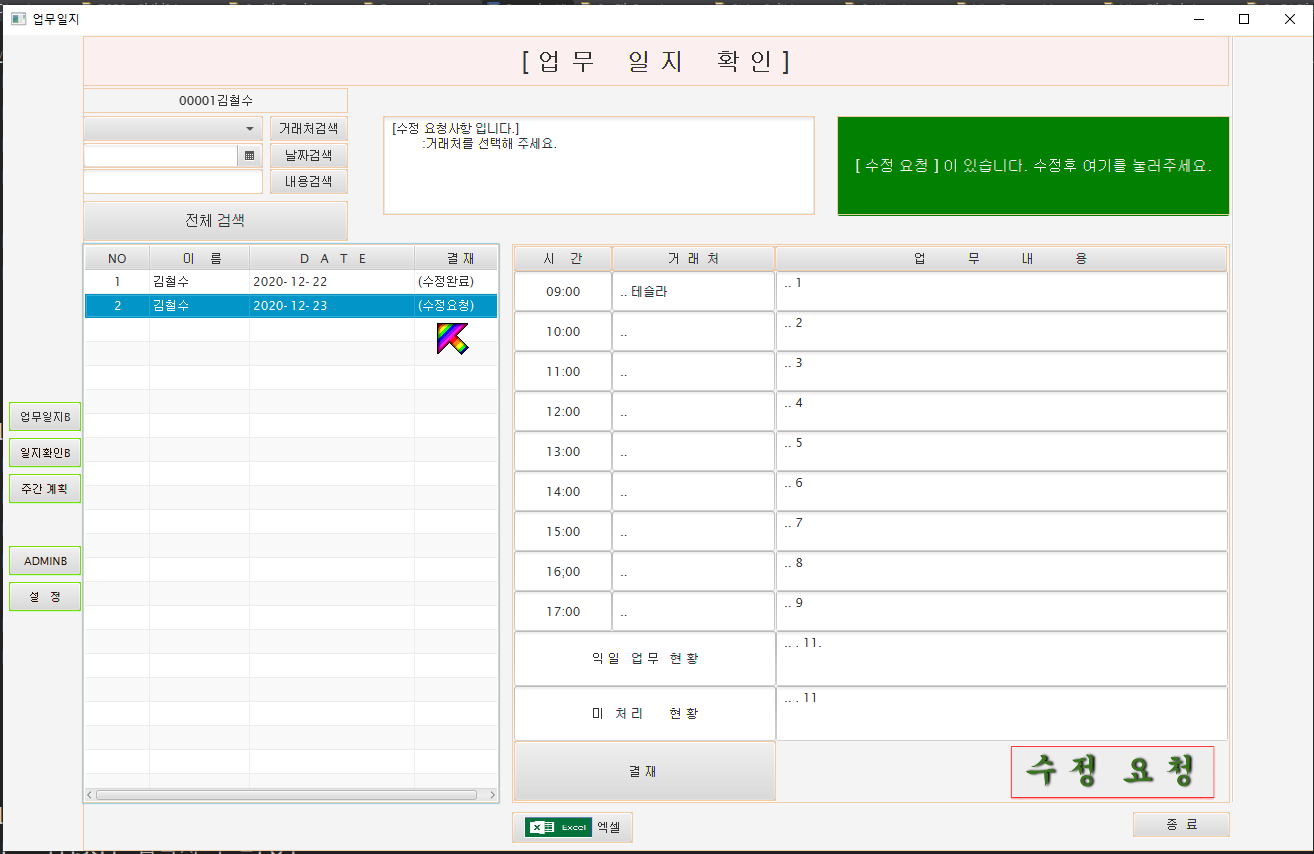Click the date input field
Screen dimensions: 1314x854
(x=160, y=156)
